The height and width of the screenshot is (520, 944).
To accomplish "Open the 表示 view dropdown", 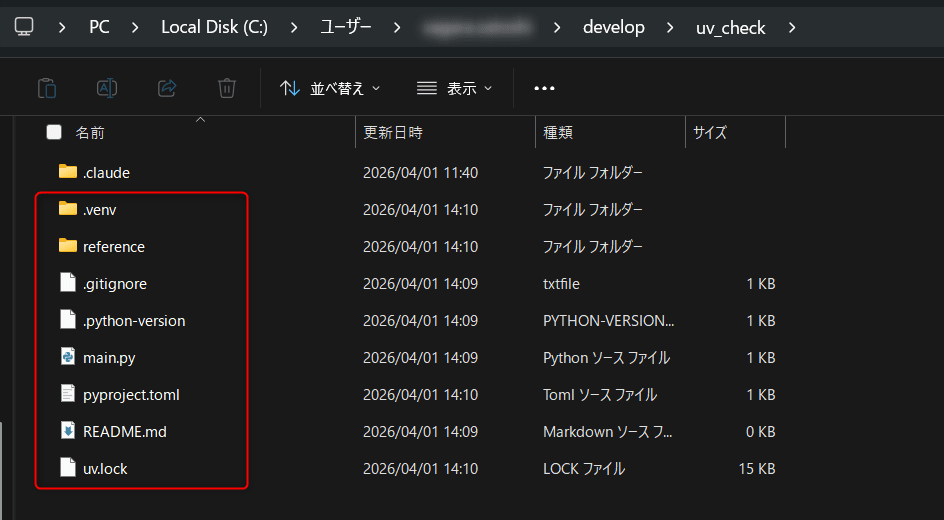I will [x=455, y=88].
